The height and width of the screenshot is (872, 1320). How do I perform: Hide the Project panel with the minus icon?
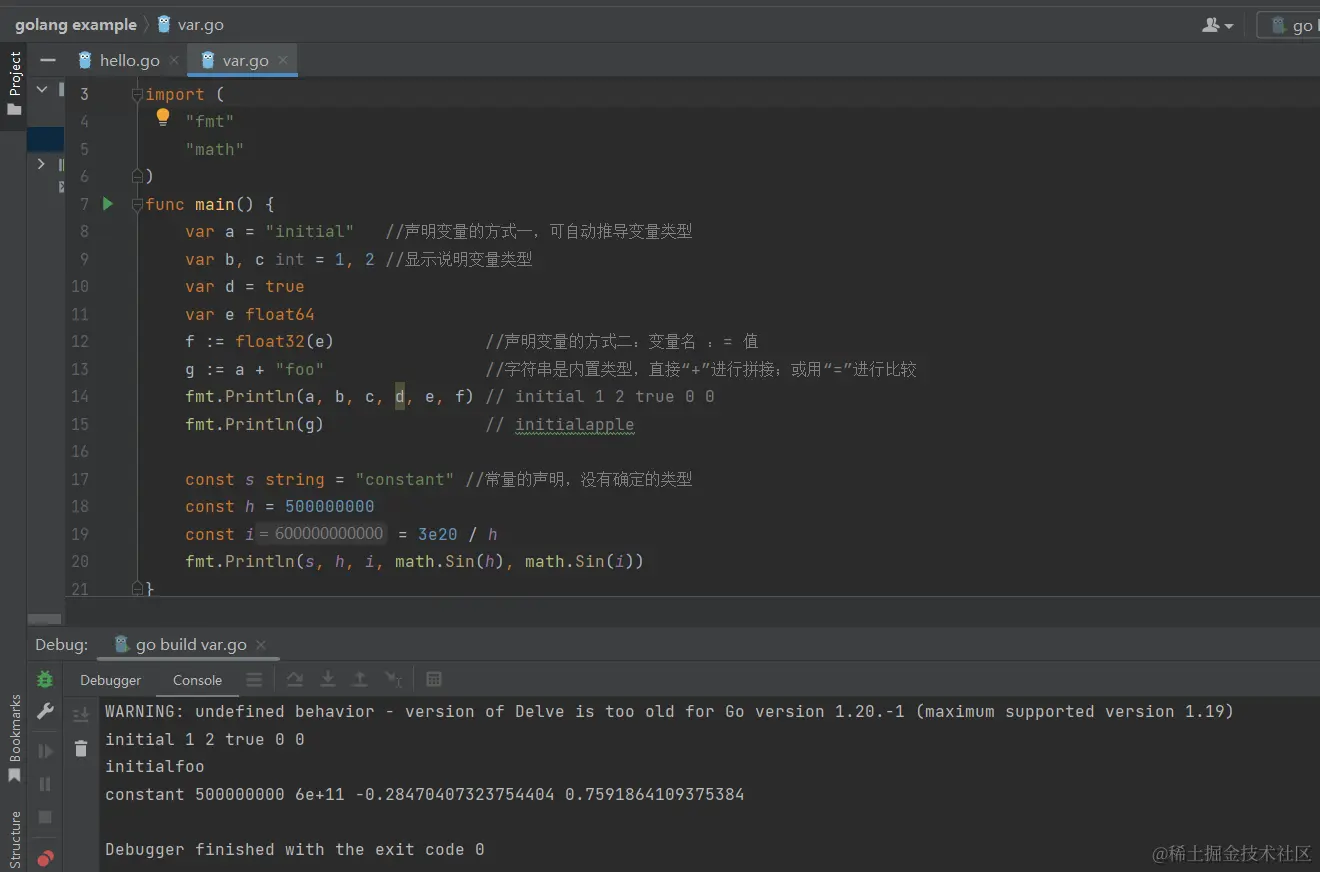tap(48, 60)
